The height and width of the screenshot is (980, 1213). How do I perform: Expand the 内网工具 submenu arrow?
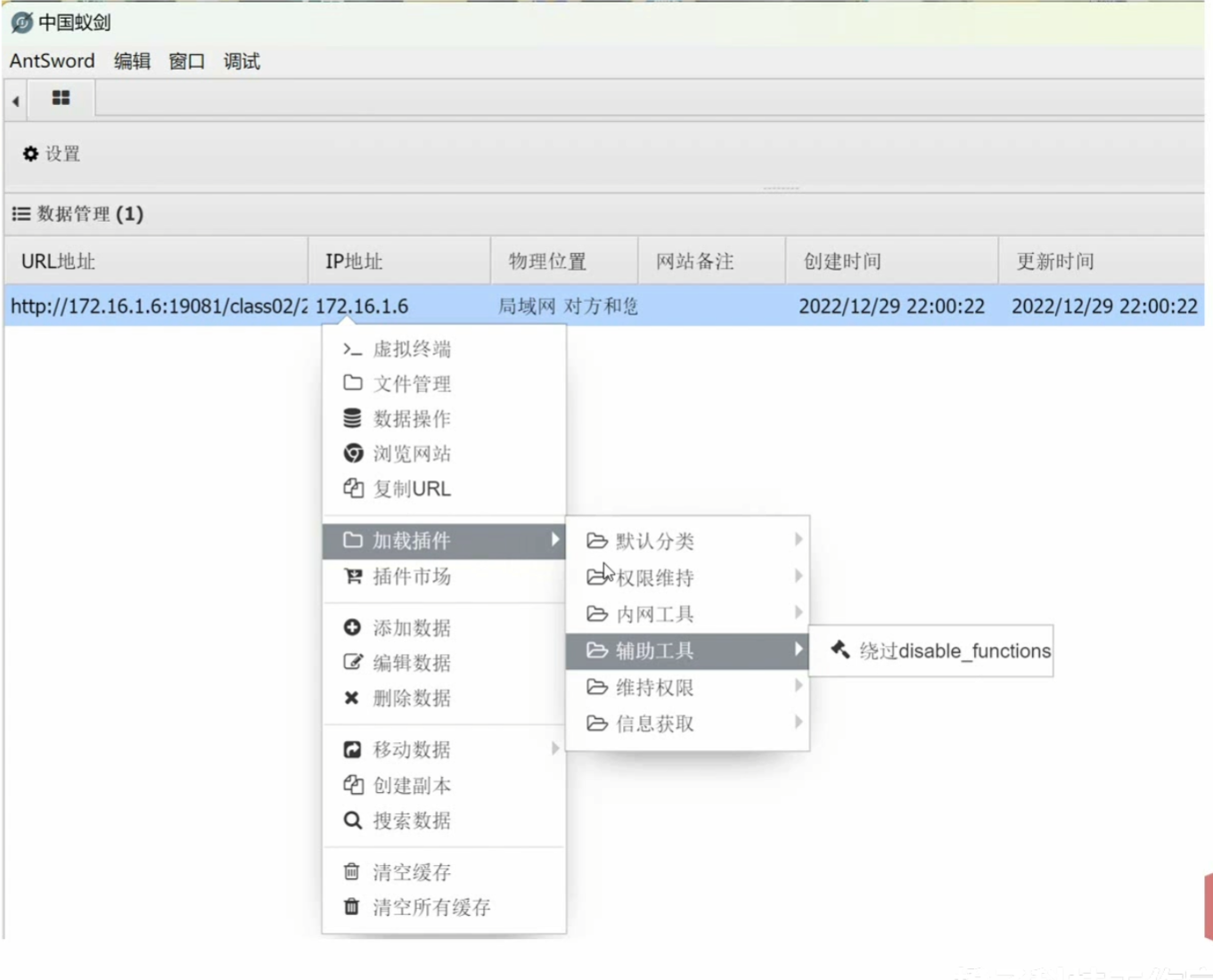point(798,613)
